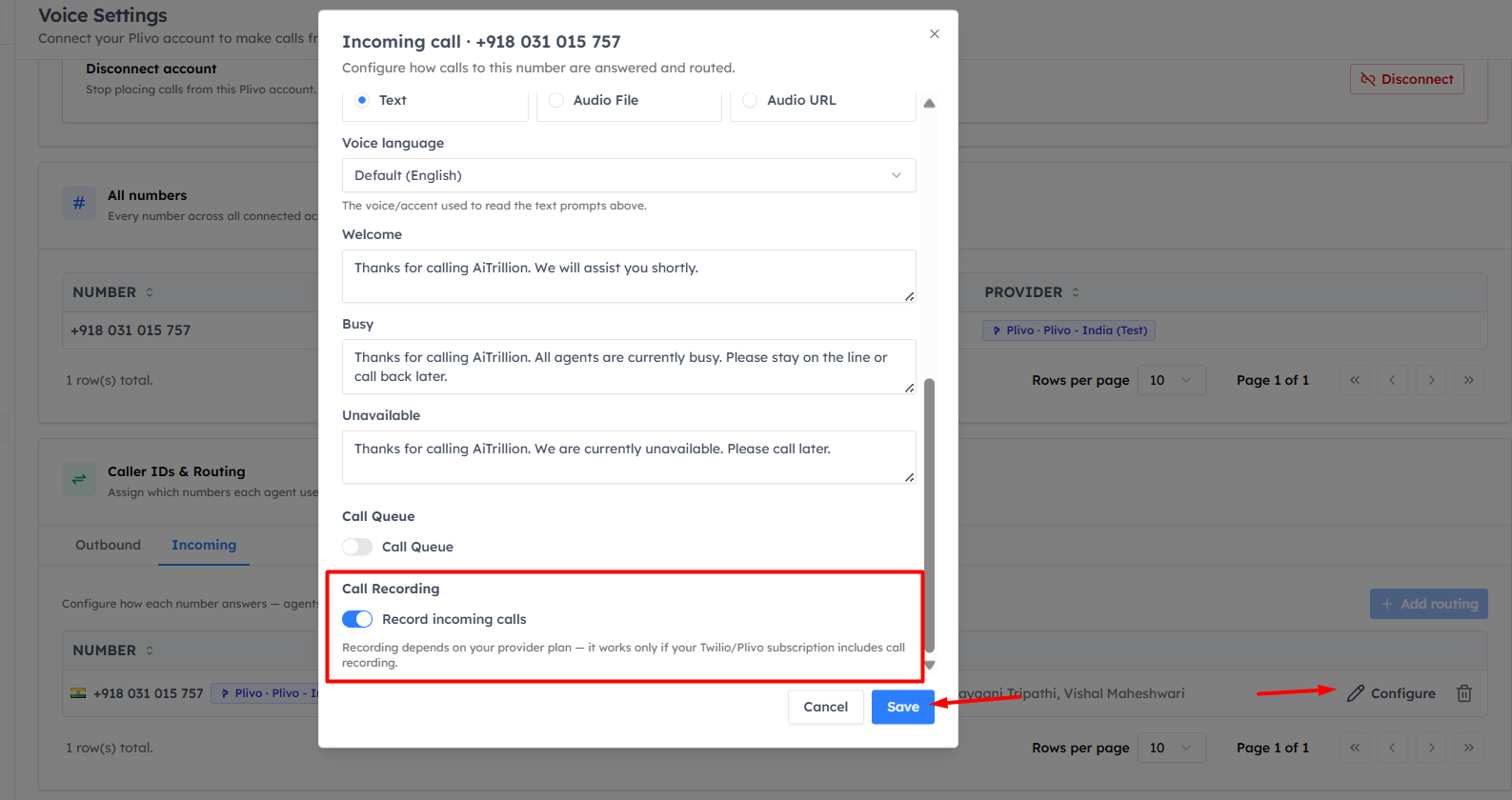Configure routing for +918 031 015 757

(x=1391, y=693)
